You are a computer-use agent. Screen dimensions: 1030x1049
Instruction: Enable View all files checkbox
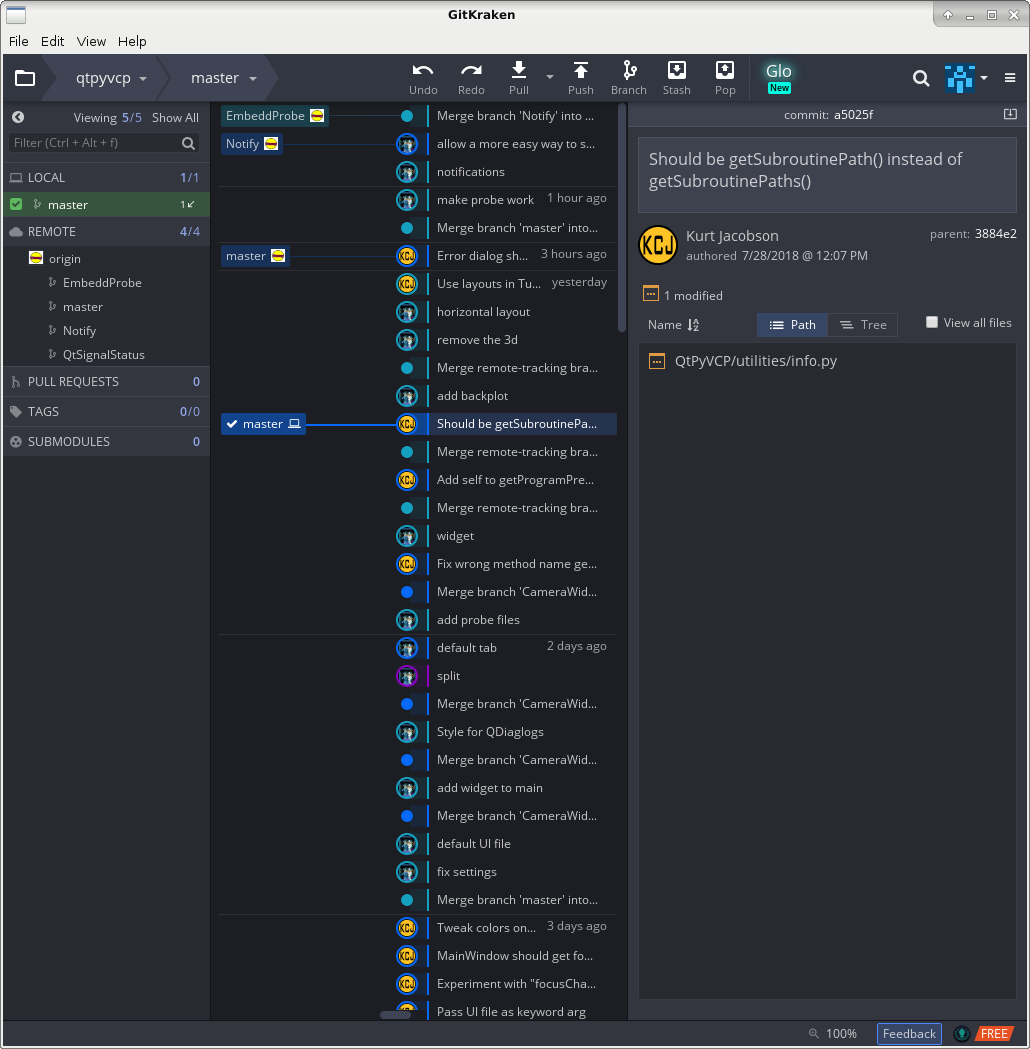coord(932,322)
